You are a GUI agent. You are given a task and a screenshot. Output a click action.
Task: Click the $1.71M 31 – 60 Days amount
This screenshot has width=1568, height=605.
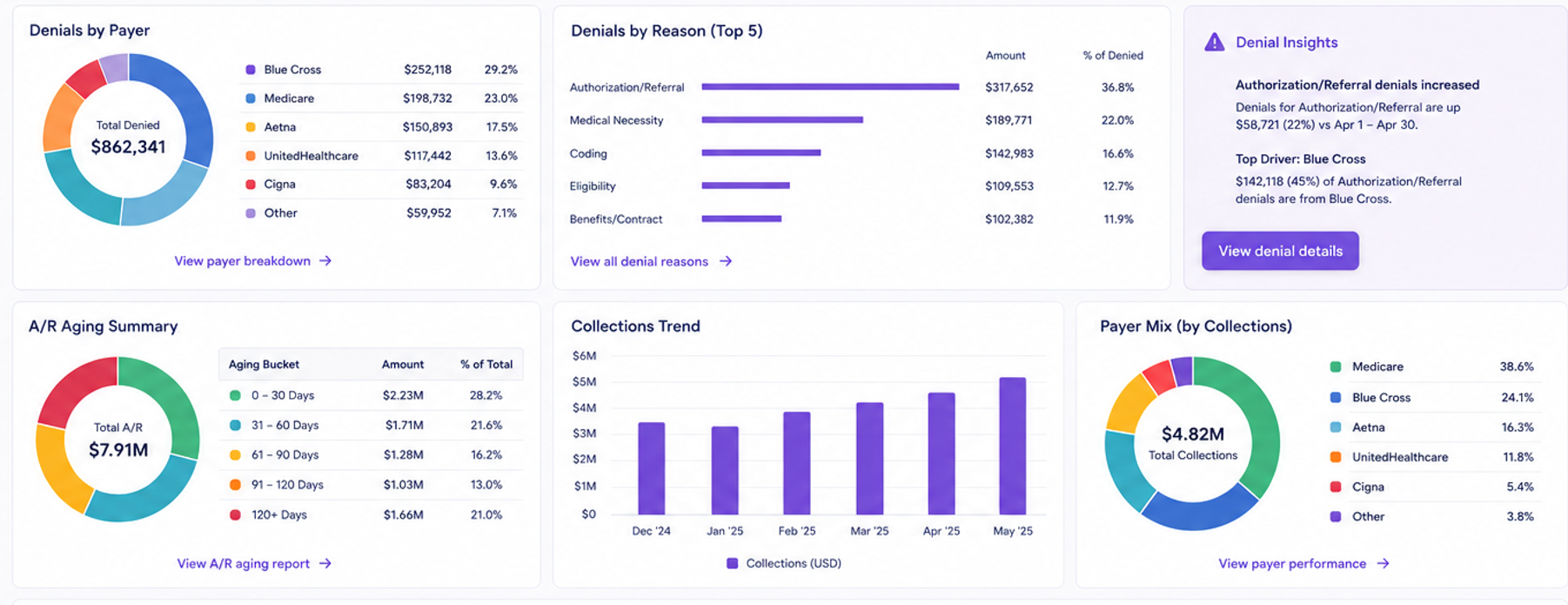[x=405, y=425]
